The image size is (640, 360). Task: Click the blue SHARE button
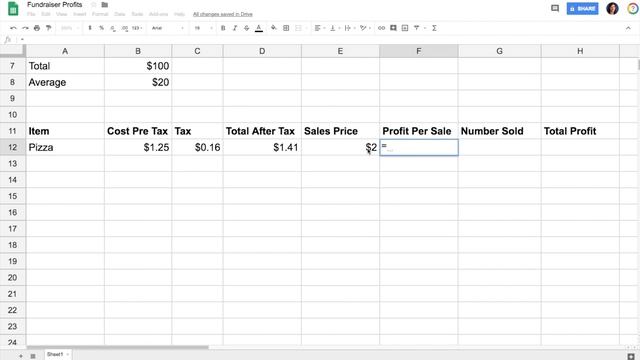[x=582, y=9]
